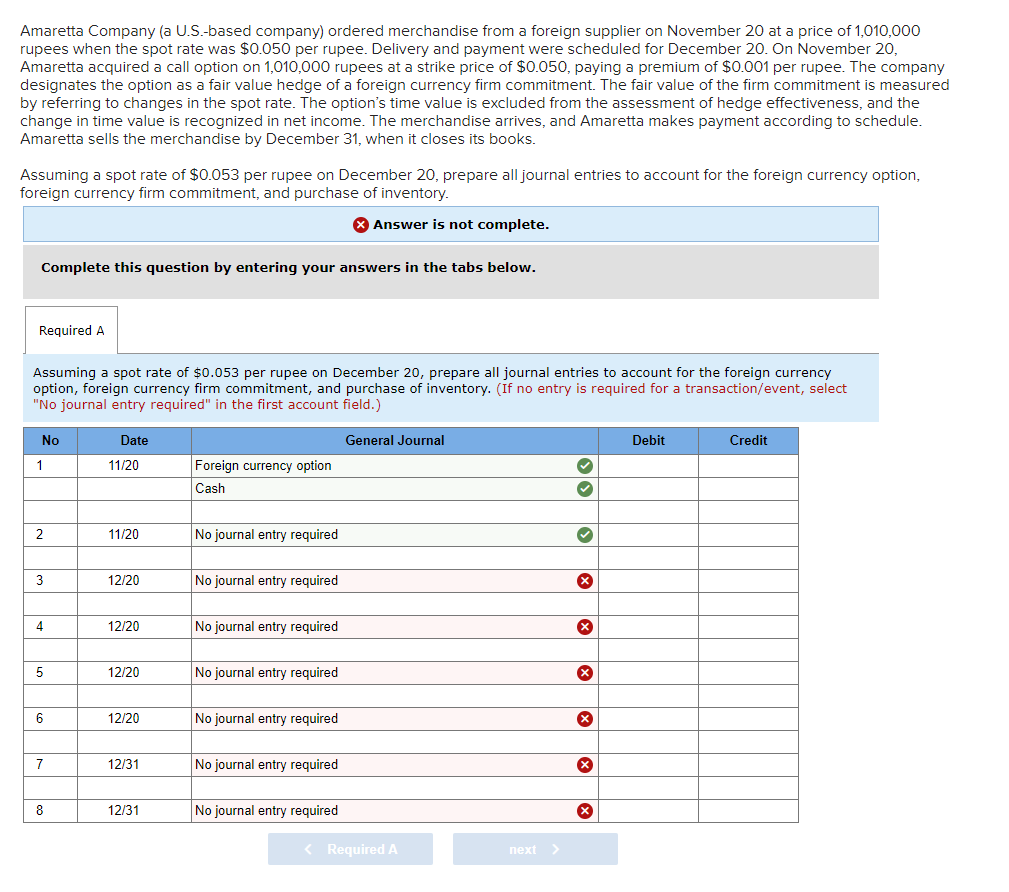The image size is (1009, 892).
Task: Open entry 4 No journal entry required field
Action: click(x=394, y=627)
